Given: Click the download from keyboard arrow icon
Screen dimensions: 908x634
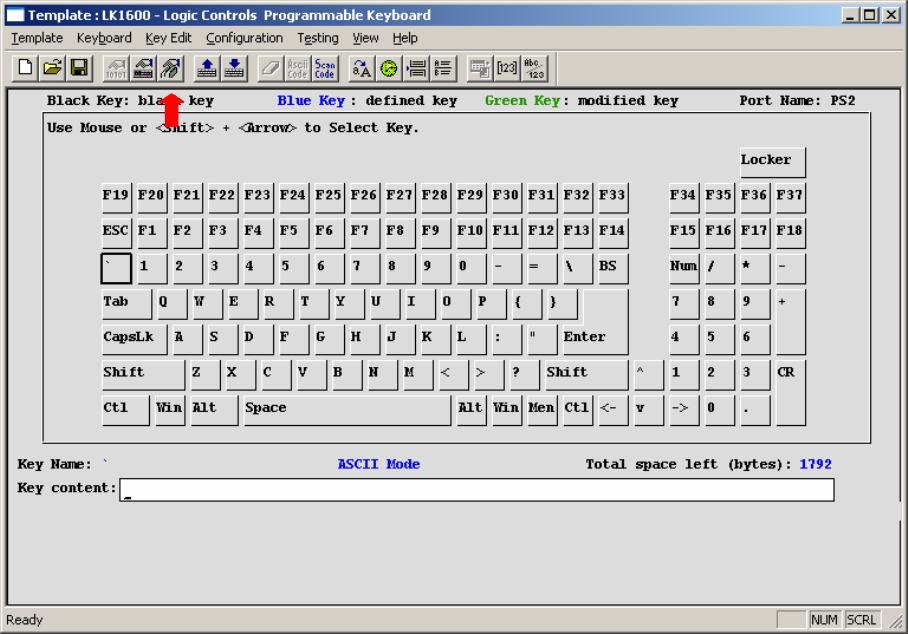Looking at the screenshot, I should pos(234,68).
